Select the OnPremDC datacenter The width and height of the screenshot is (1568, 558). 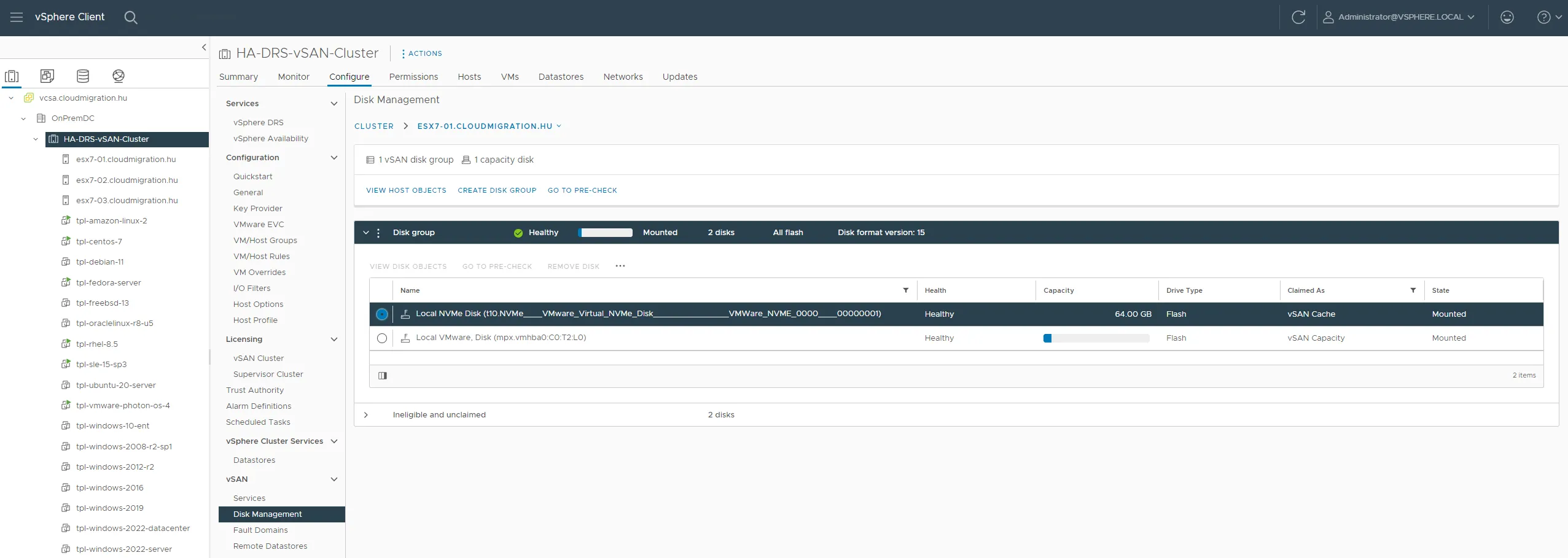(x=72, y=118)
